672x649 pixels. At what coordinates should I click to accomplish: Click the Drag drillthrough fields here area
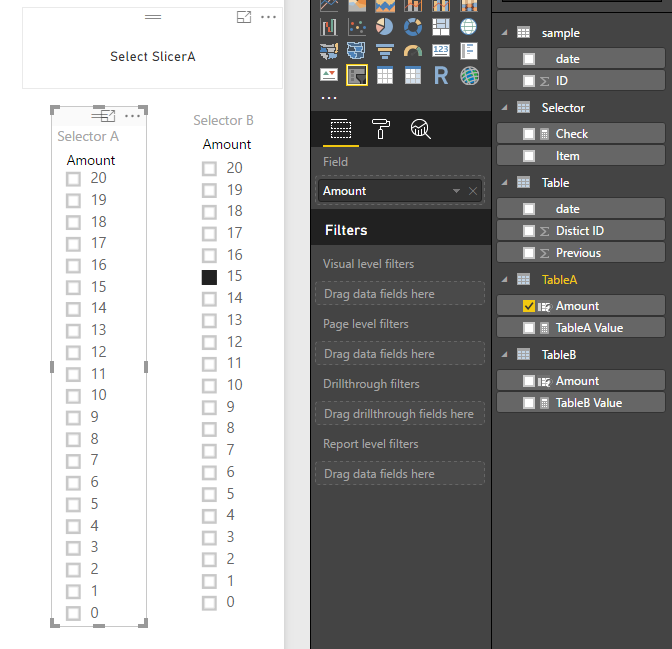[x=400, y=414]
